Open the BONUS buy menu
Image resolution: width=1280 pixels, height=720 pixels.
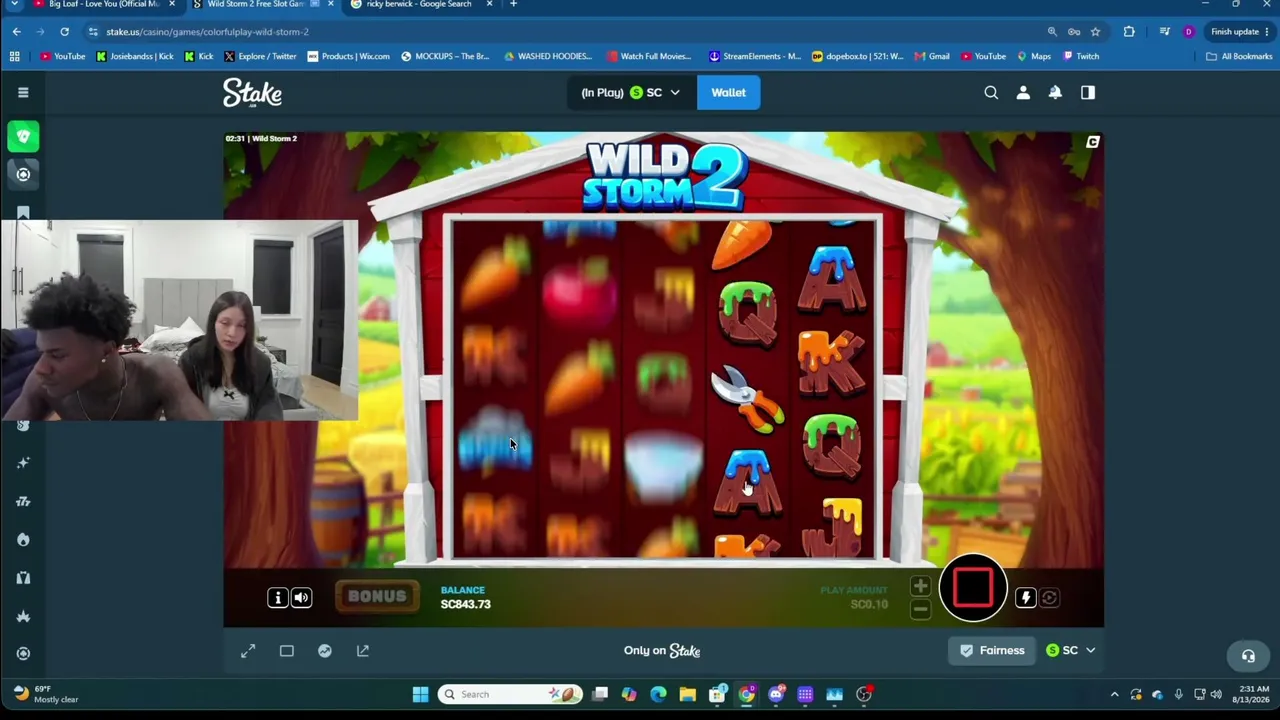click(377, 597)
